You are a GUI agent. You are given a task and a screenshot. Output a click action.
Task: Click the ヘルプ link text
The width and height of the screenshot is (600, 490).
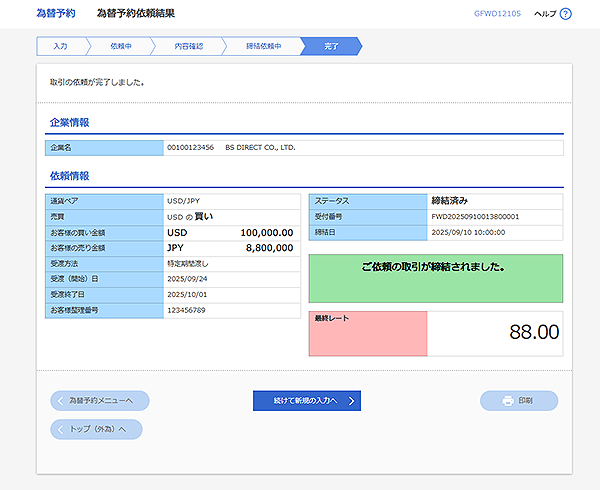tap(545, 14)
